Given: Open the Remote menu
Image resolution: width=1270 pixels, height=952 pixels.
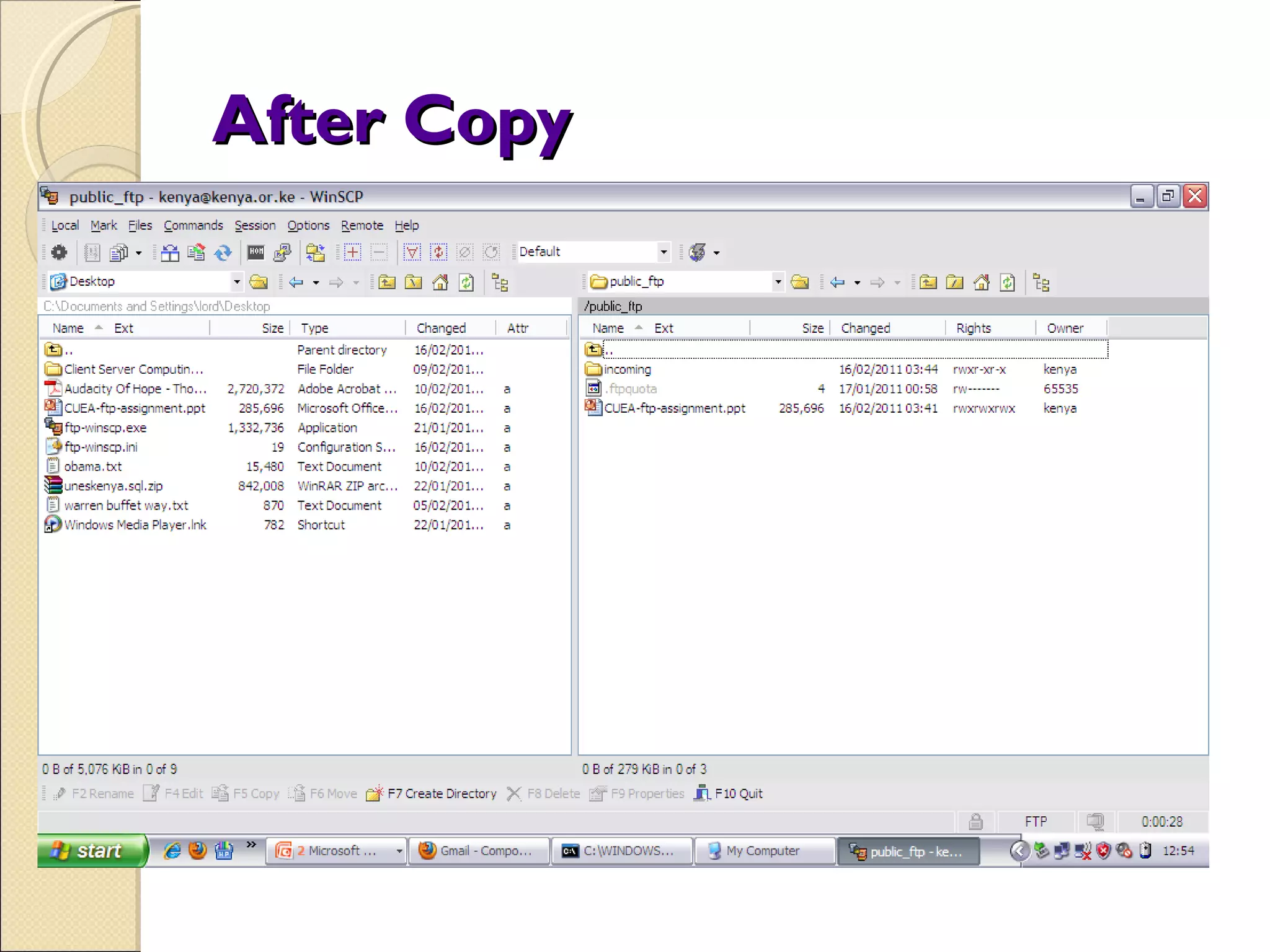Looking at the screenshot, I should coord(362,226).
